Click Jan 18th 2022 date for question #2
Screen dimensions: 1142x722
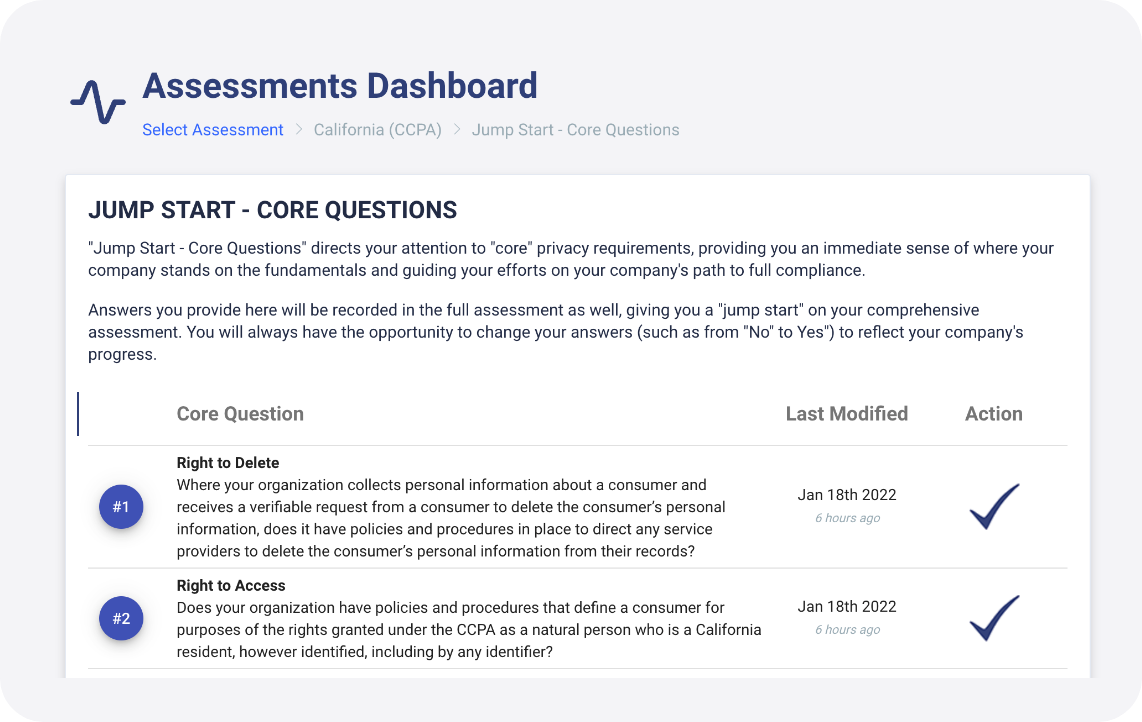[847, 607]
